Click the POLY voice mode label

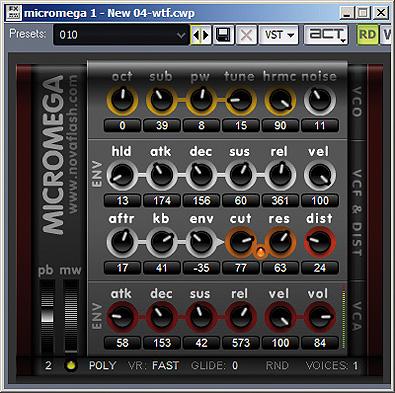pyautogui.click(x=102, y=366)
